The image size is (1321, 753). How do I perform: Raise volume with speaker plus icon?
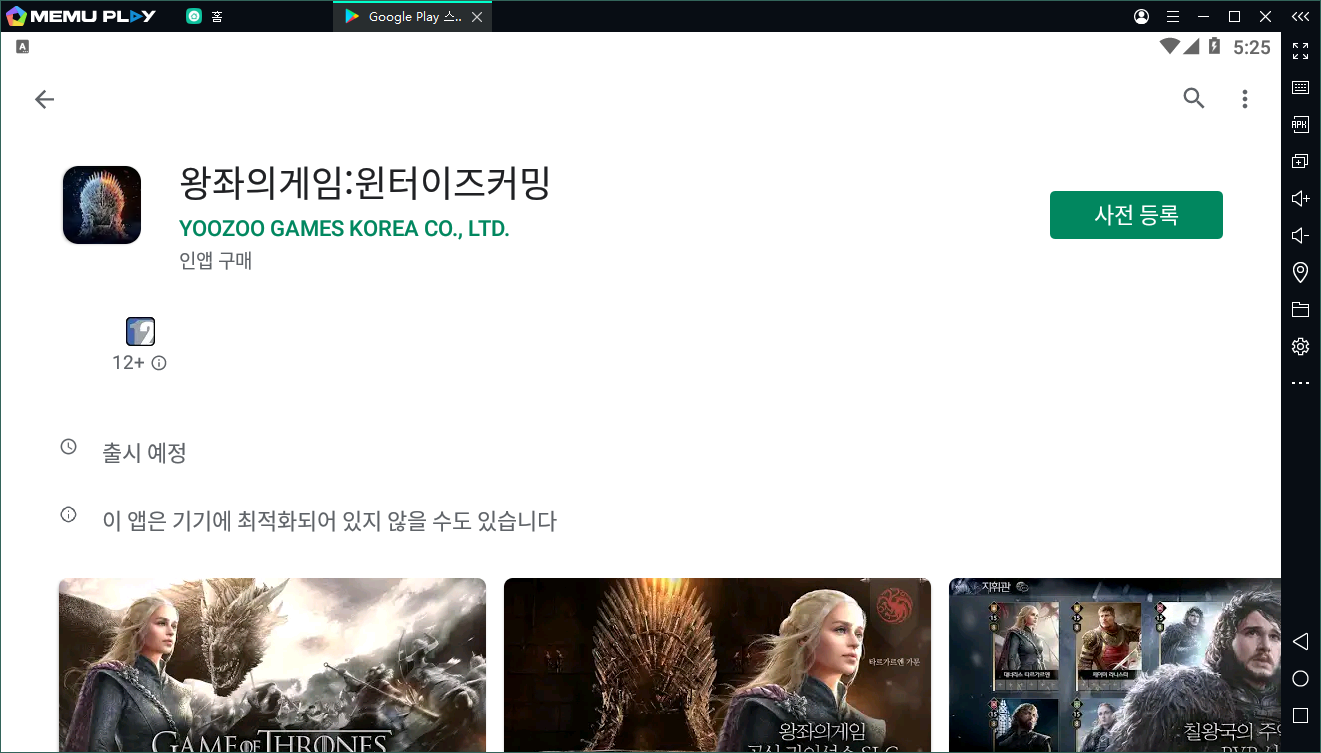[1300, 199]
